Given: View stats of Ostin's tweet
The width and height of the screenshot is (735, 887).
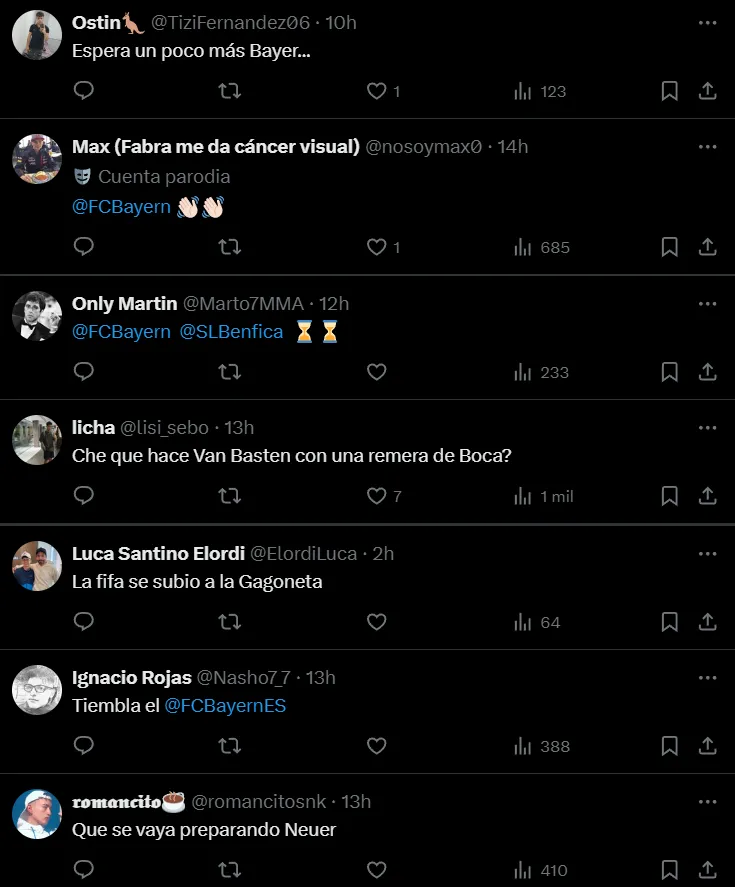Looking at the screenshot, I should coord(540,91).
